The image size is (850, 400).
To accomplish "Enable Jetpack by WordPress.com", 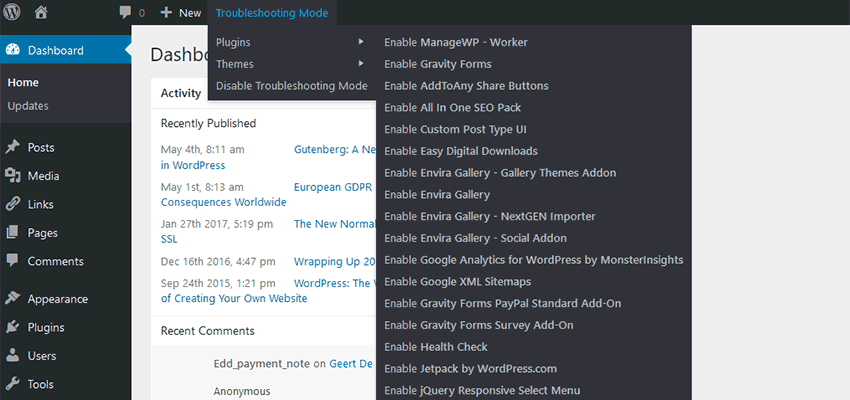I will [x=470, y=368].
